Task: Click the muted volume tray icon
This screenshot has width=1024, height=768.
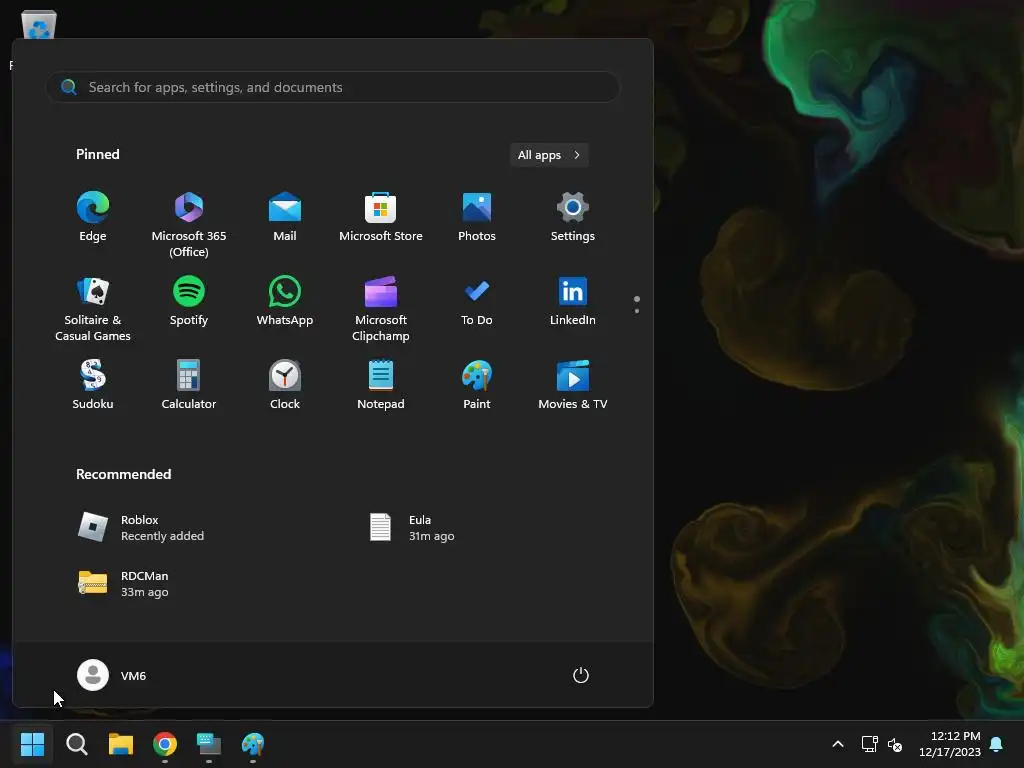Action: pyautogui.click(x=895, y=744)
